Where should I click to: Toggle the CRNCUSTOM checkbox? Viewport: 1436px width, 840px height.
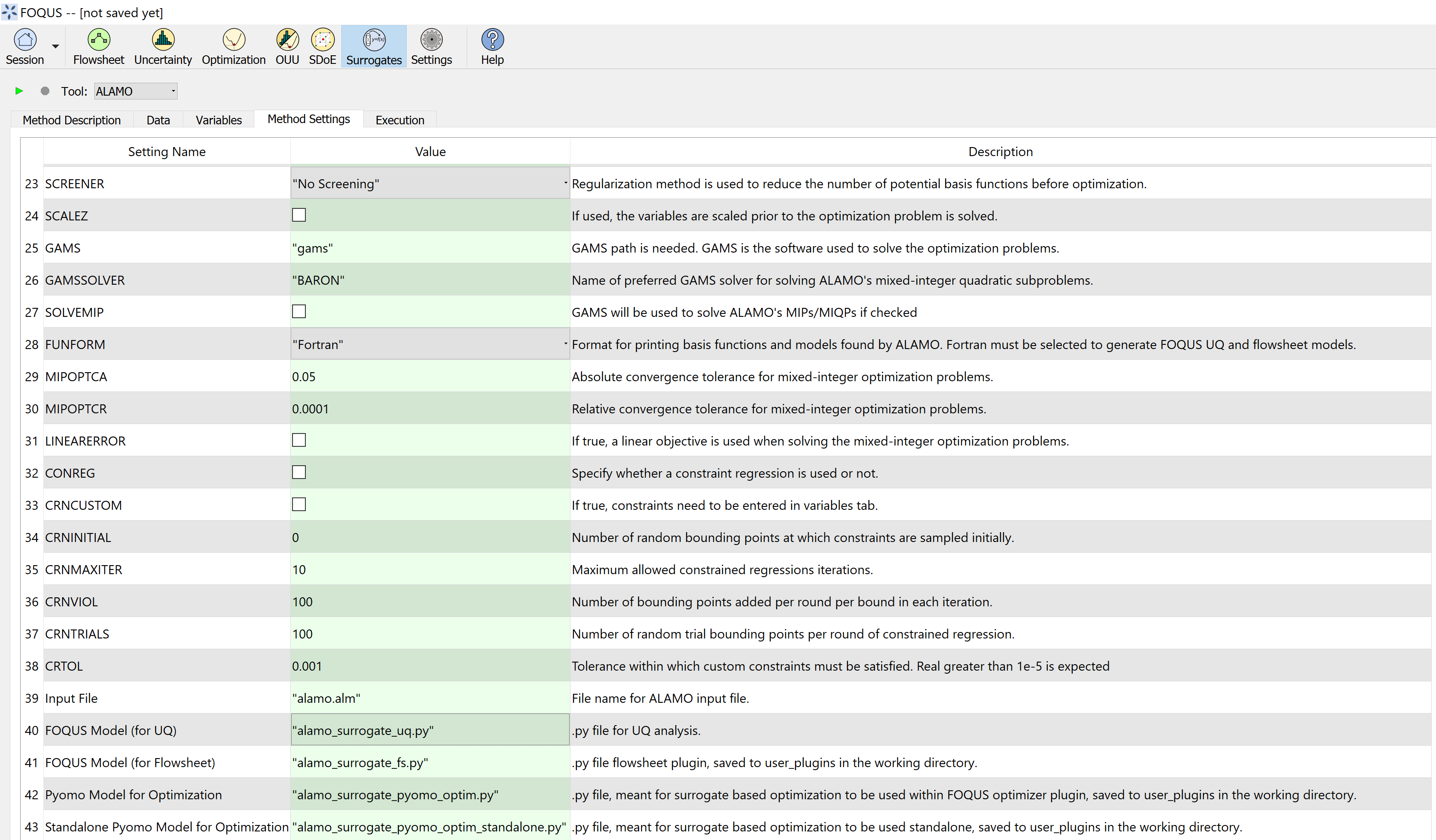click(299, 505)
